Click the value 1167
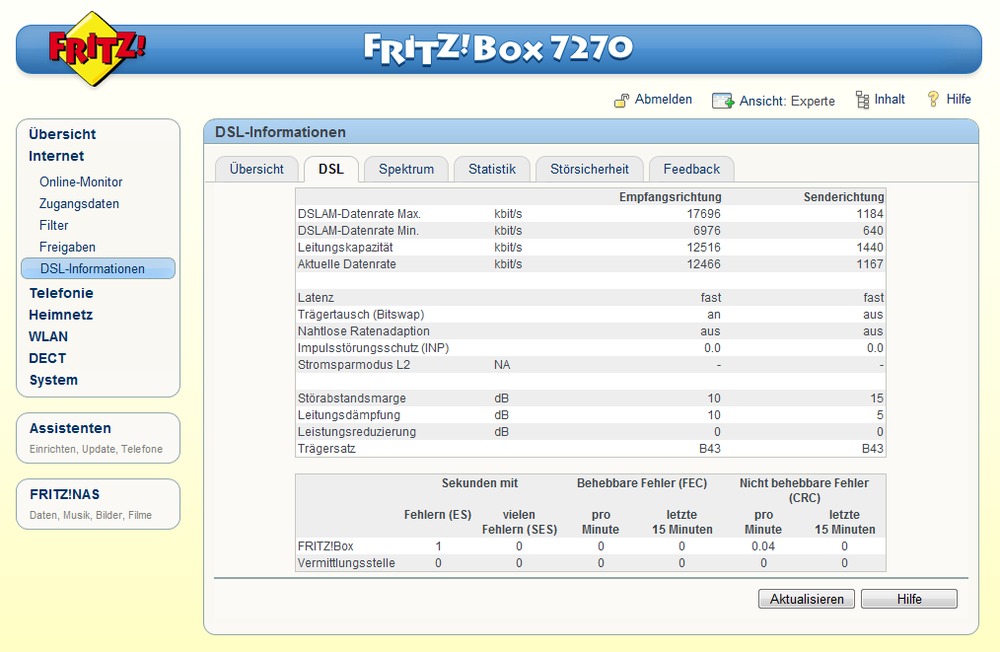Screen dimensions: 1000x652 (x=870, y=264)
